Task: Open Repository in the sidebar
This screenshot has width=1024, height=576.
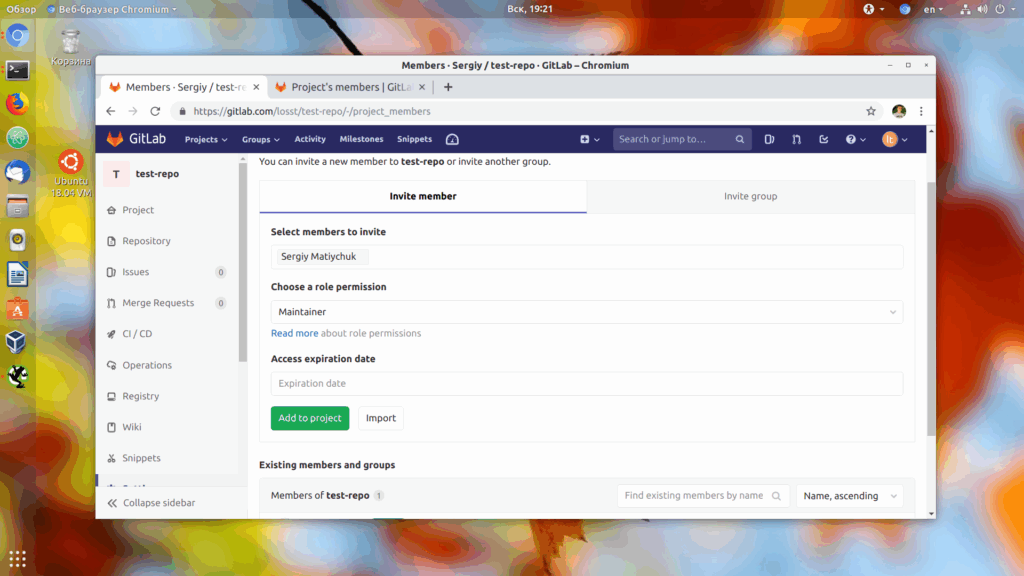Action: pyautogui.click(x=146, y=241)
